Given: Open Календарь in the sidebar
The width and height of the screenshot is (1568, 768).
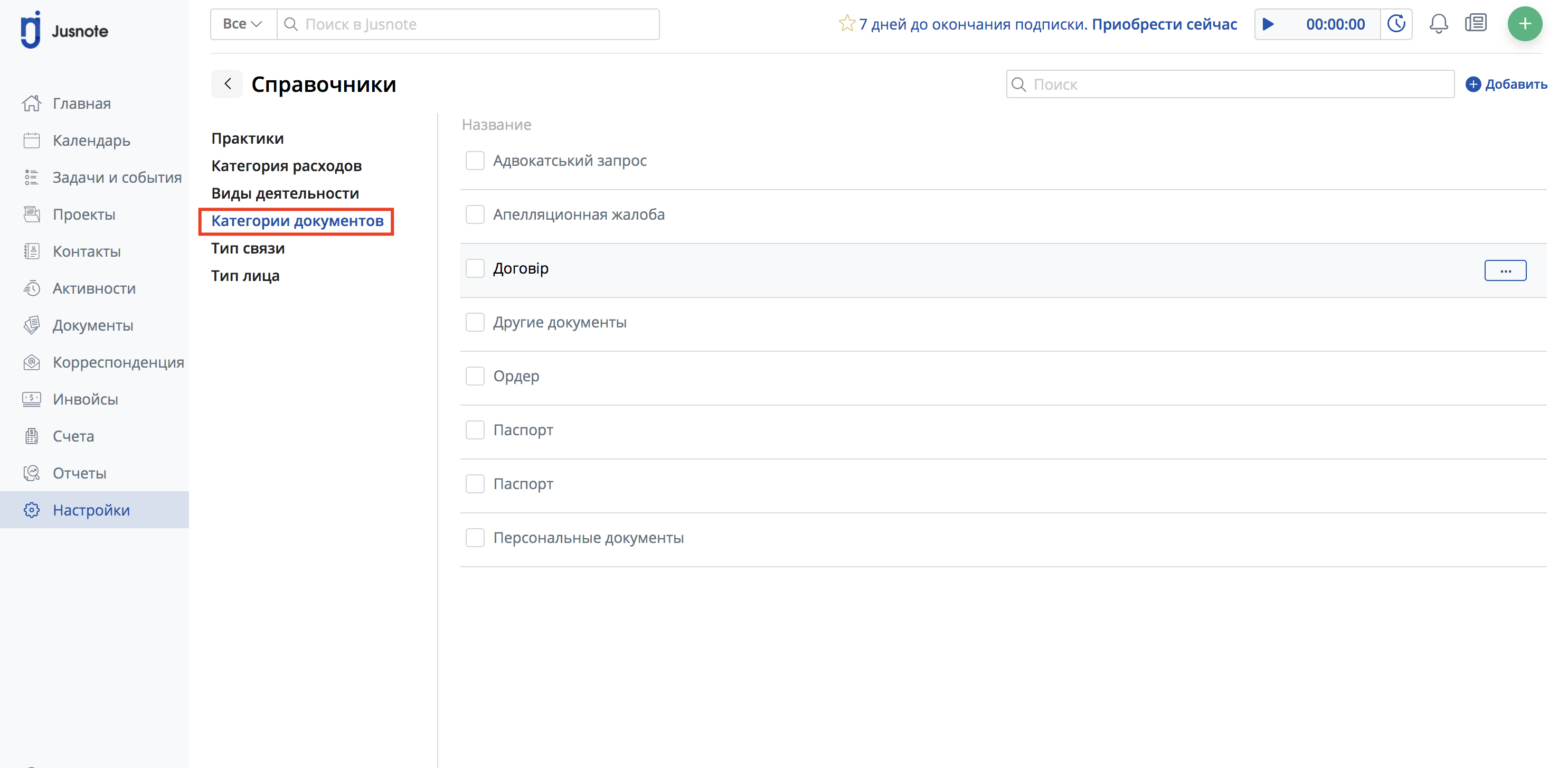Looking at the screenshot, I should tap(91, 141).
